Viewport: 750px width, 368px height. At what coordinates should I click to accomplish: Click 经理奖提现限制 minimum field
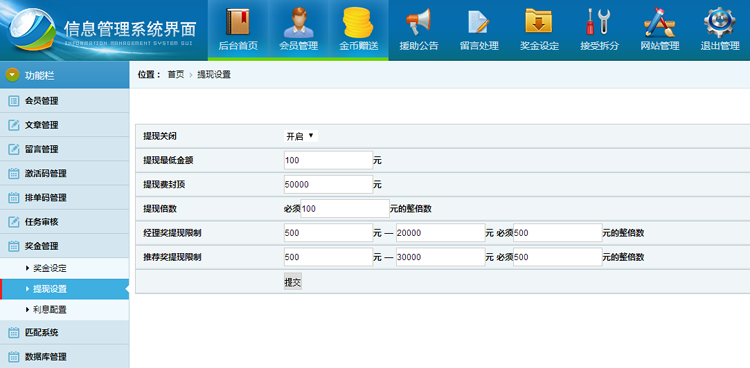(328, 233)
